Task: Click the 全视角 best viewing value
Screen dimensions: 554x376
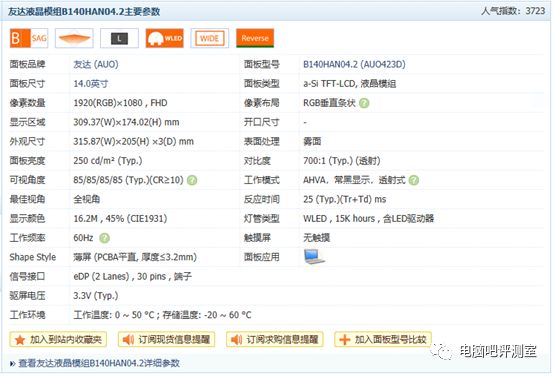Action: [87, 199]
